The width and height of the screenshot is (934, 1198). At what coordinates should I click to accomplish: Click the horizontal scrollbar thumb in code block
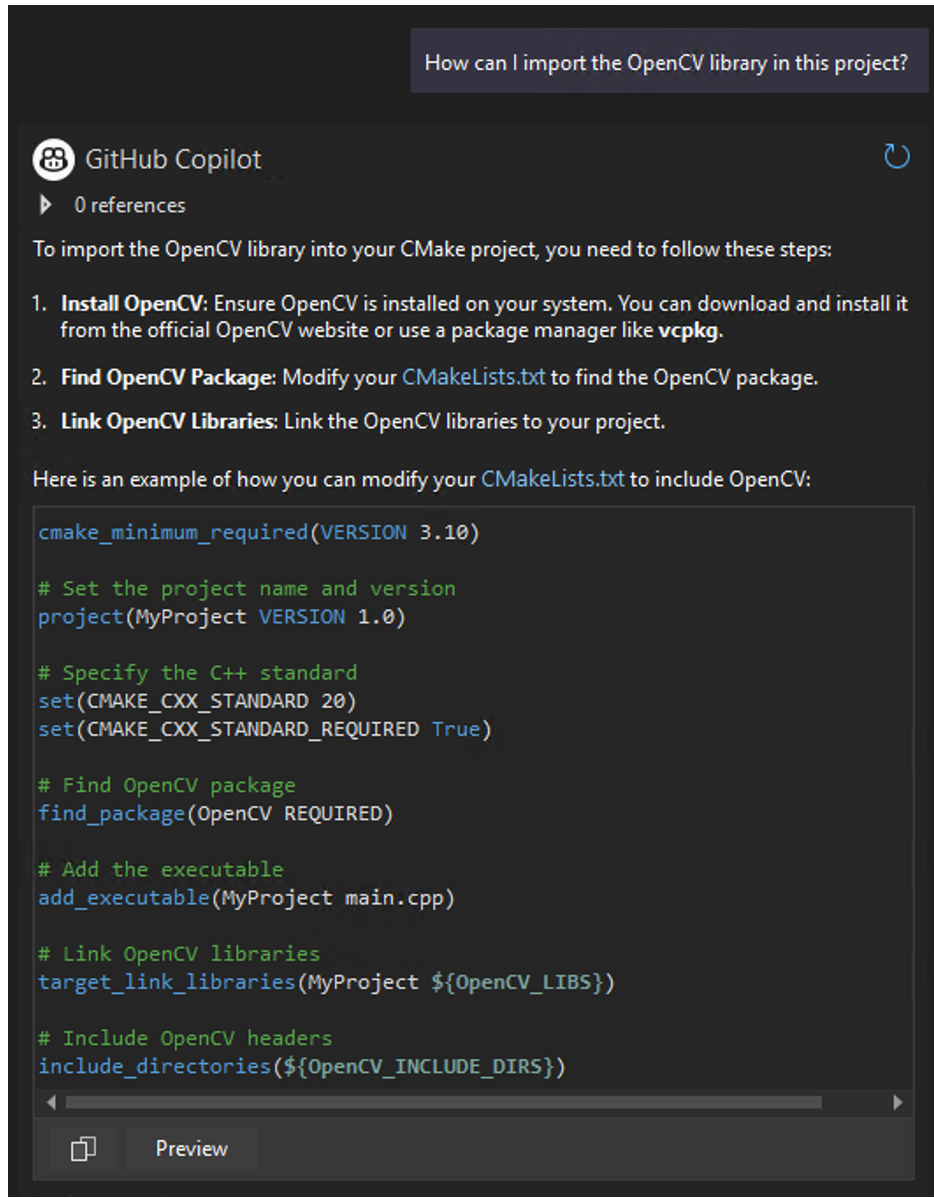[442, 1102]
